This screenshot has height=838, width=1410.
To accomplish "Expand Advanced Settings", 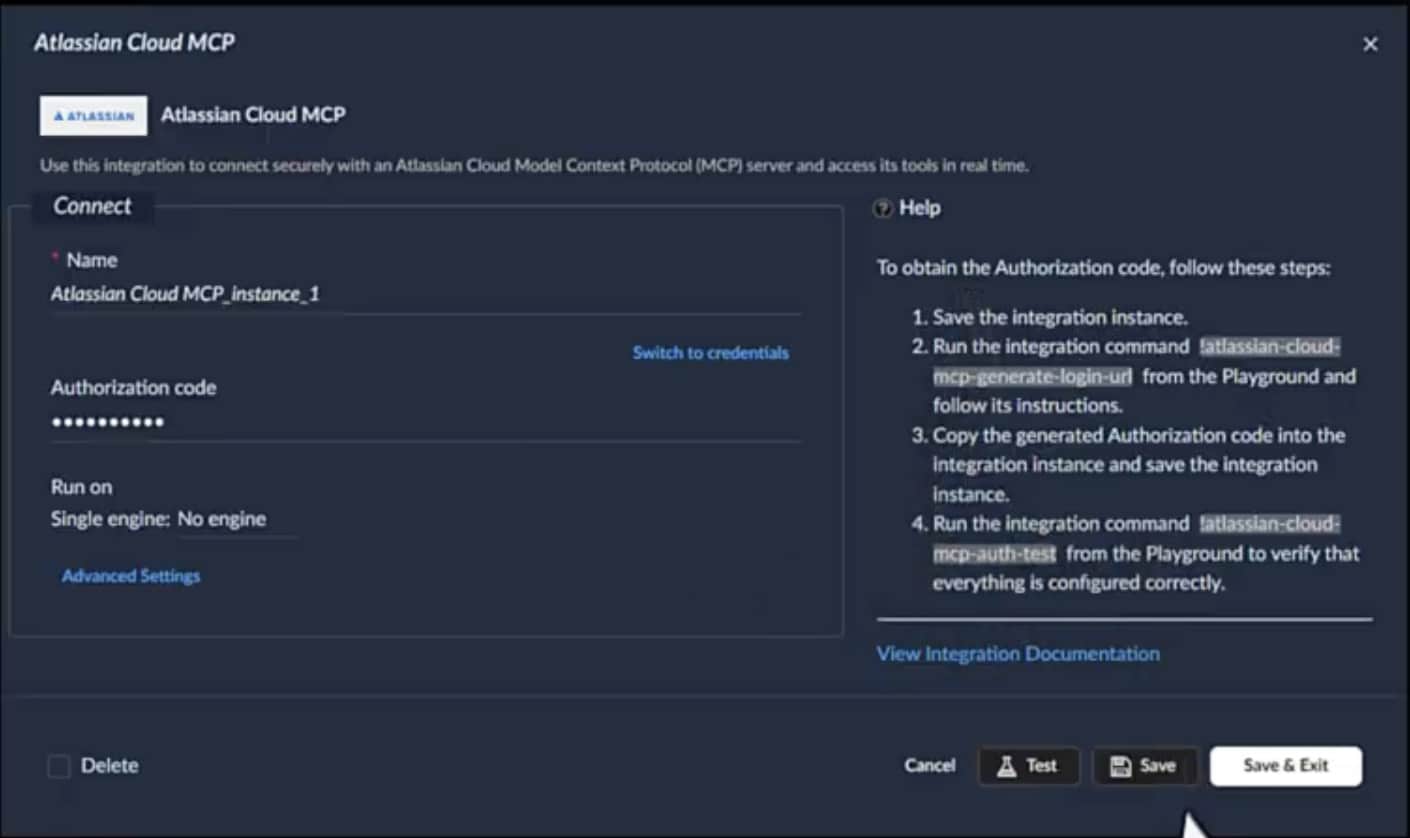I will tap(131, 576).
